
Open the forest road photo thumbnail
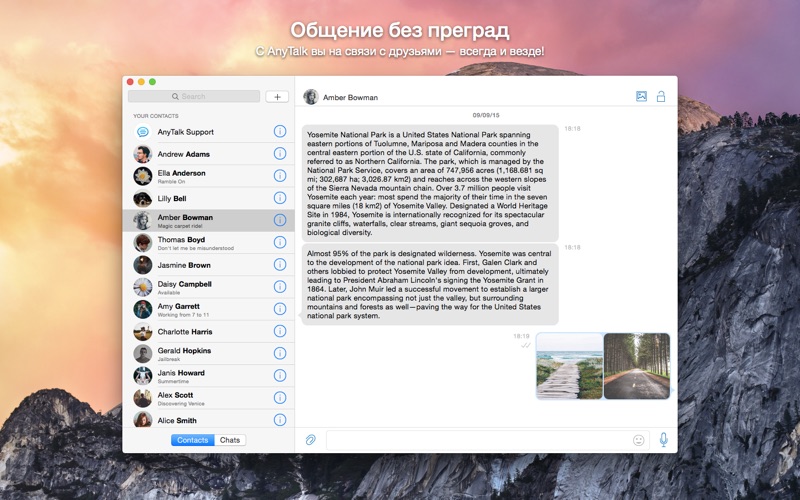click(x=636, y=366)
